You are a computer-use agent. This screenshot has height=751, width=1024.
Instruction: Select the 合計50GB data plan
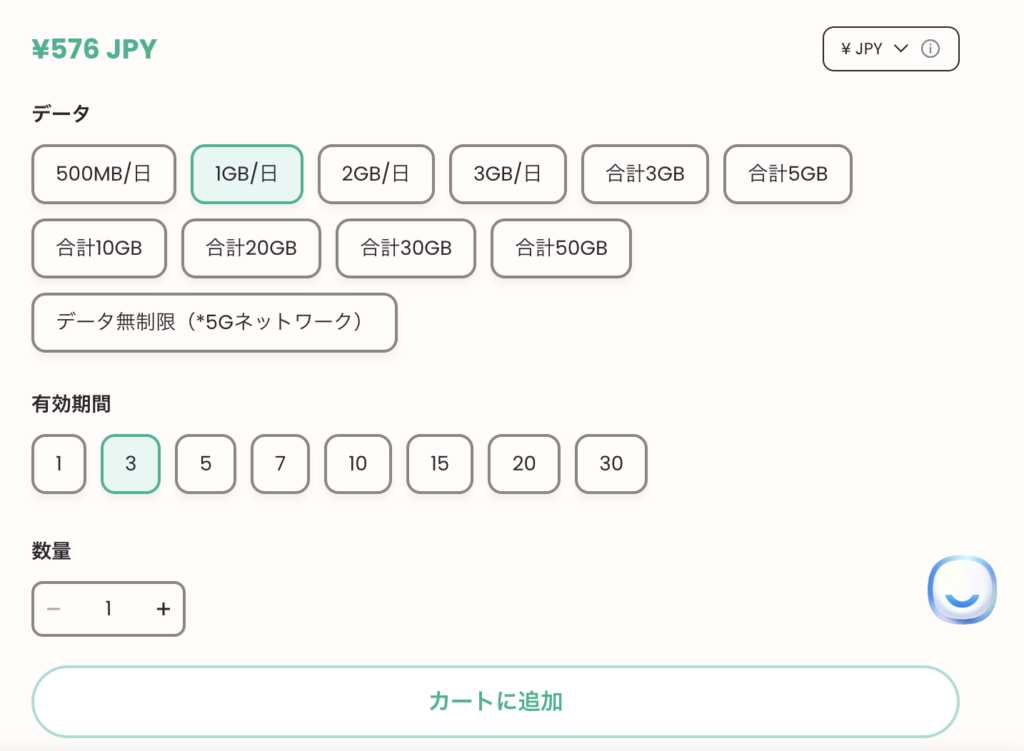[561, 248]
